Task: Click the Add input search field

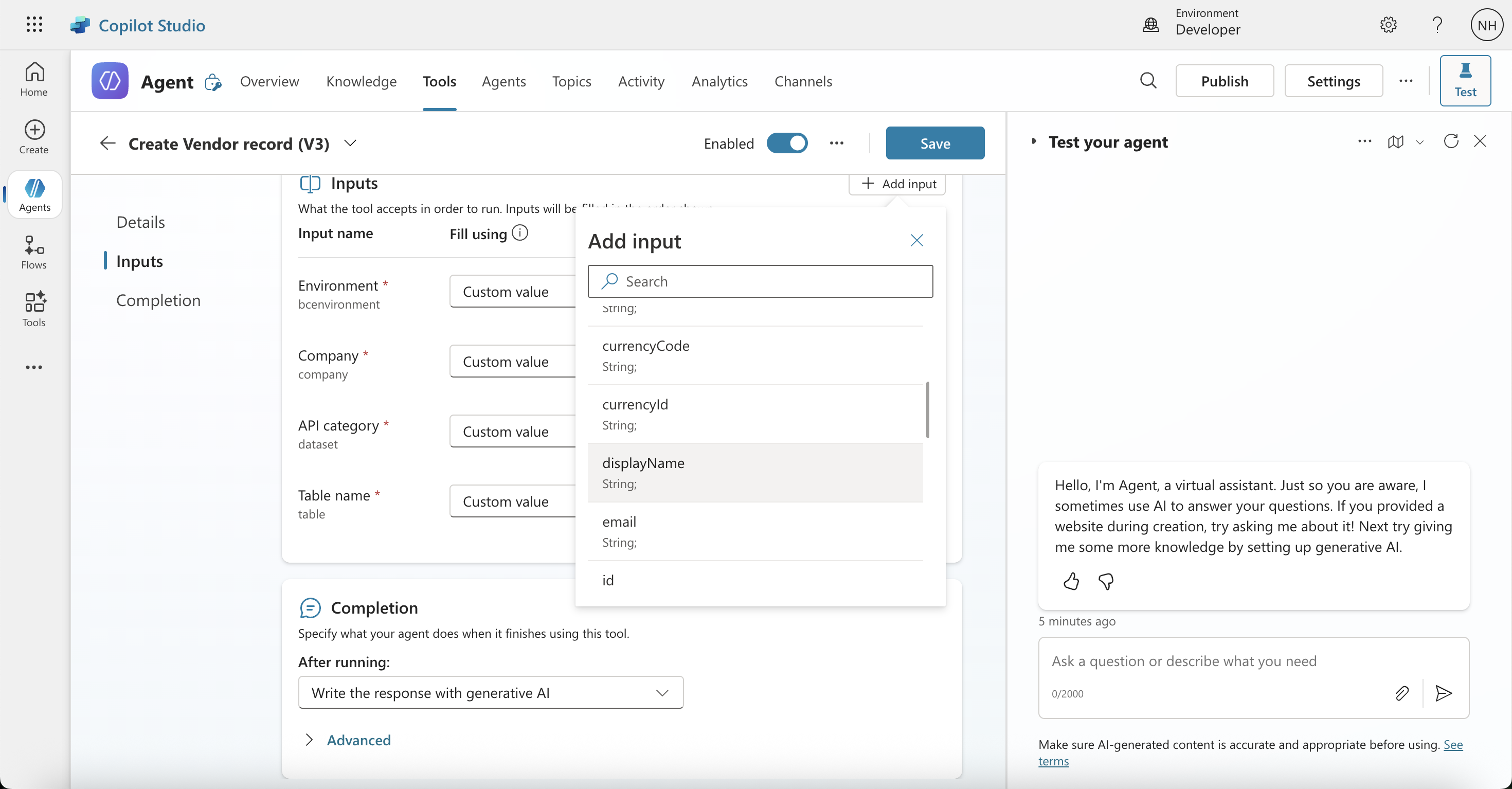Action: coord(760,281)
